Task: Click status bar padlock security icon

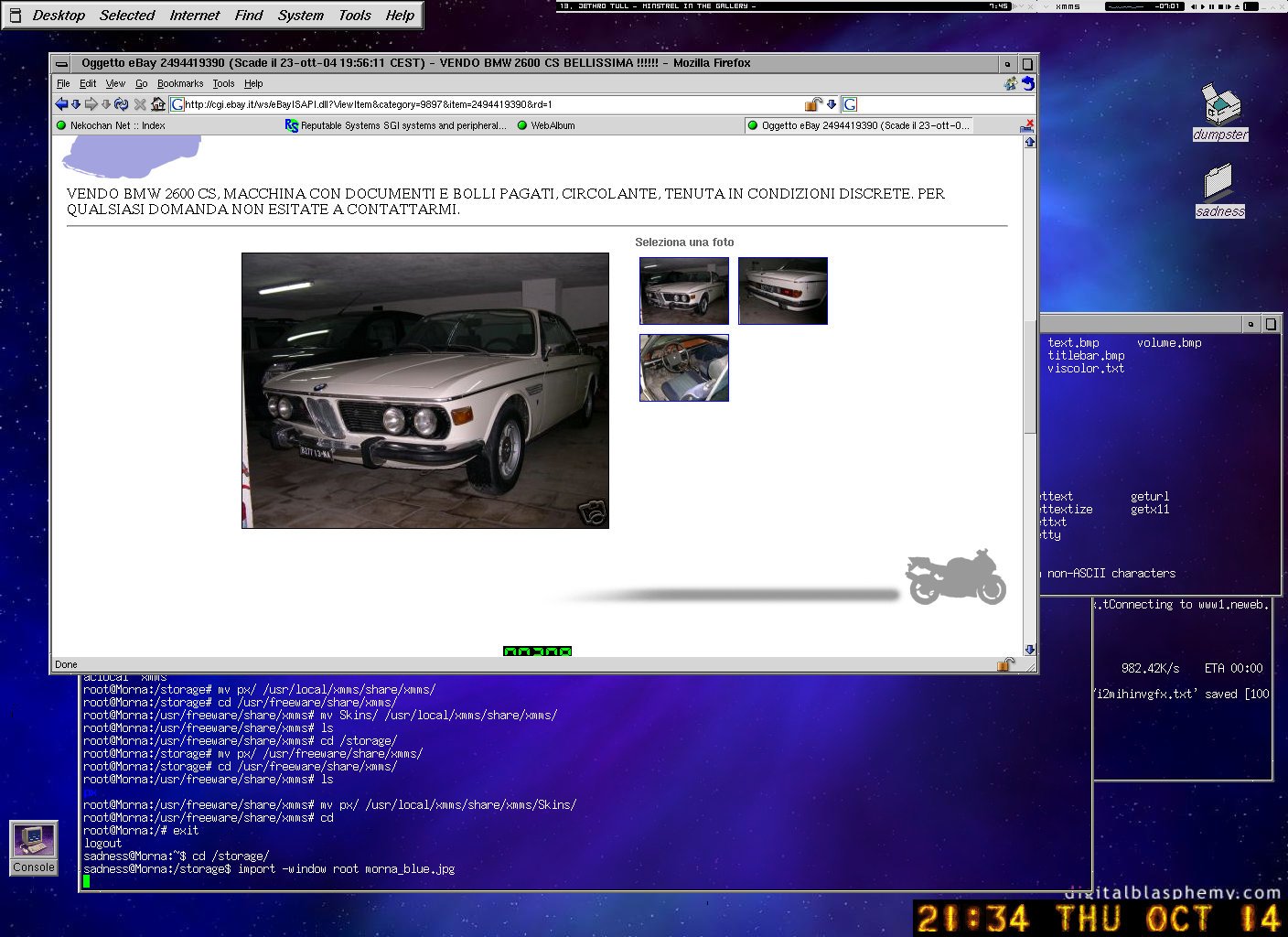Action: [x=1005, y=664]
